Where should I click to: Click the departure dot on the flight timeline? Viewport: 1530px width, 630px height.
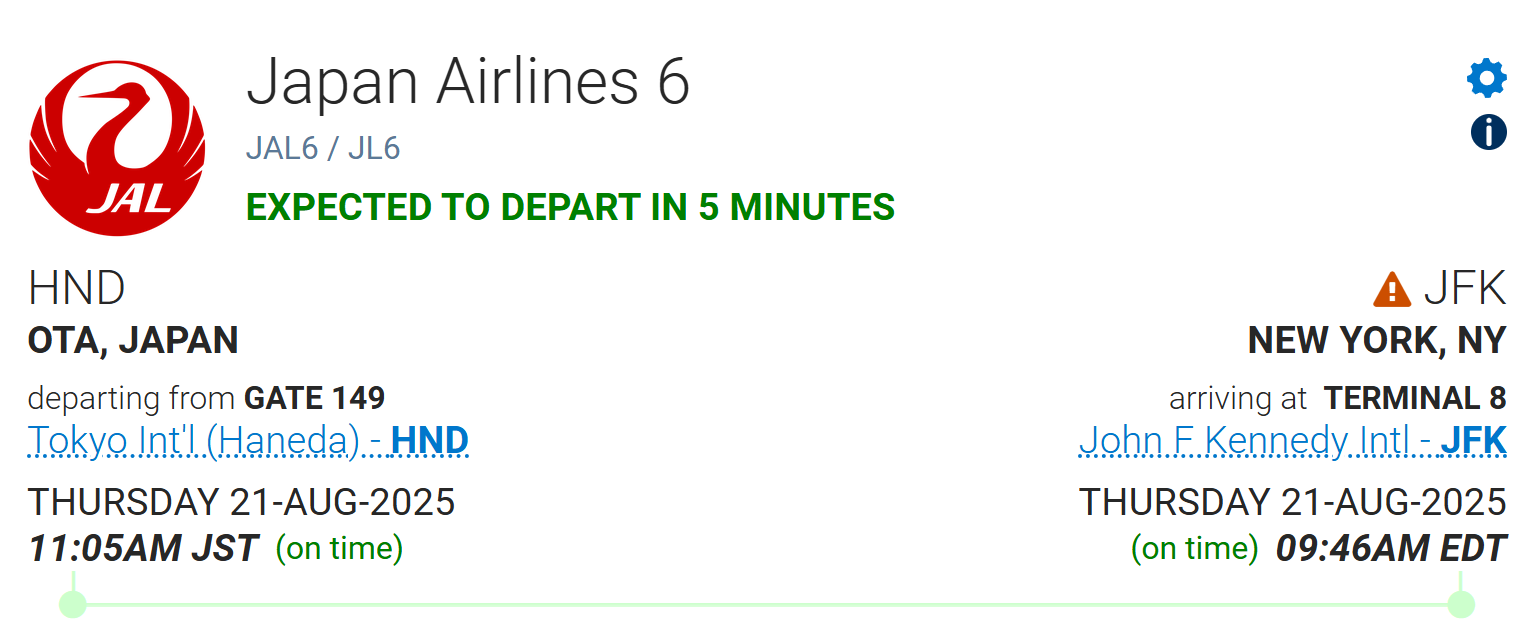click(73, 604)
